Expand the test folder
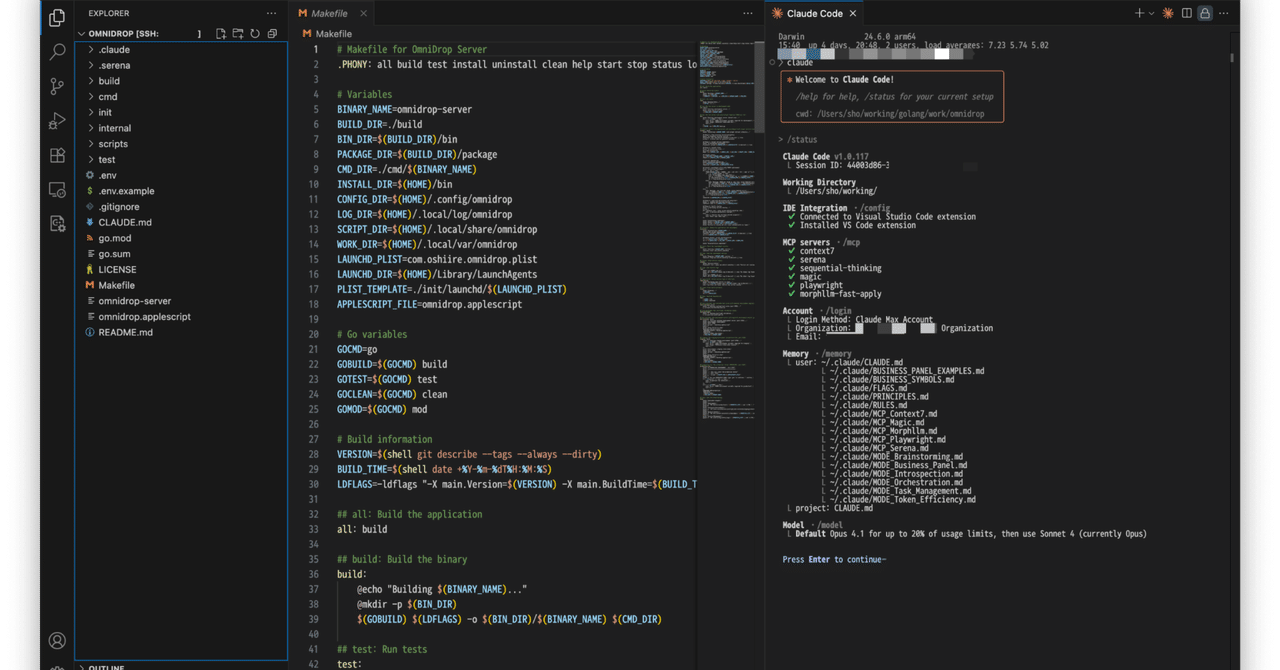1280x670 pixels. [x=181, y=159]
